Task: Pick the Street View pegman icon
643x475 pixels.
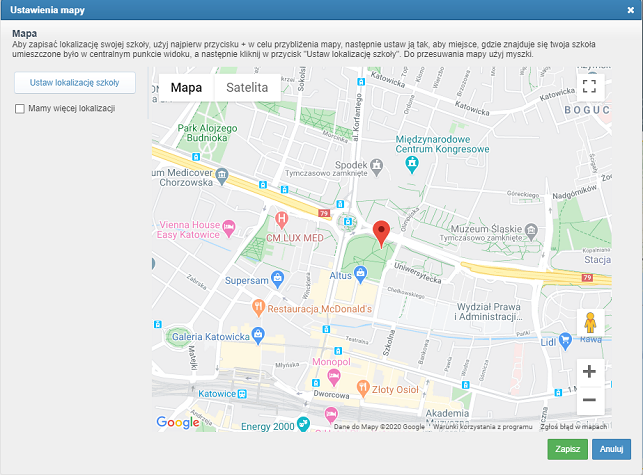Action: point(590,322)
